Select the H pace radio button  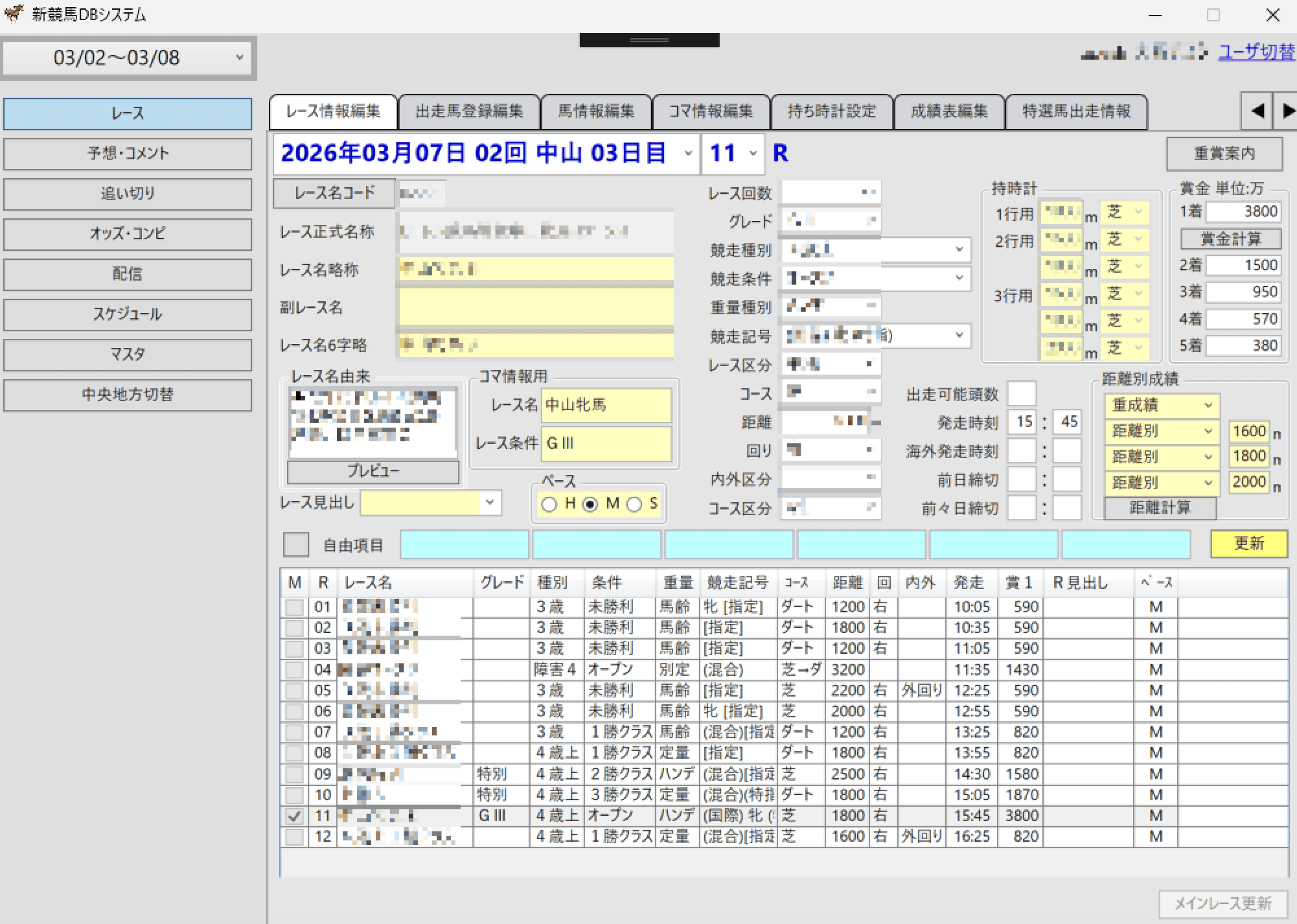coord(549,504)
